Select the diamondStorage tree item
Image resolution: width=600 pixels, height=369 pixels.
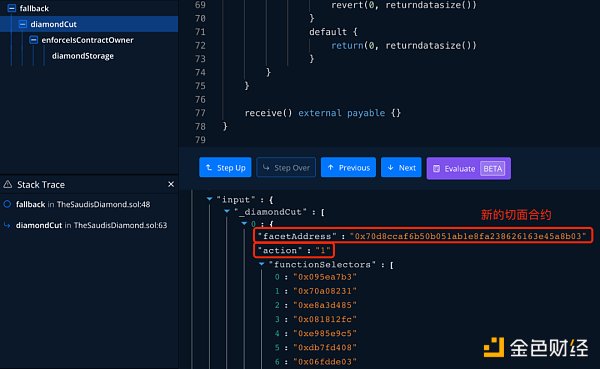coord(83,56)
